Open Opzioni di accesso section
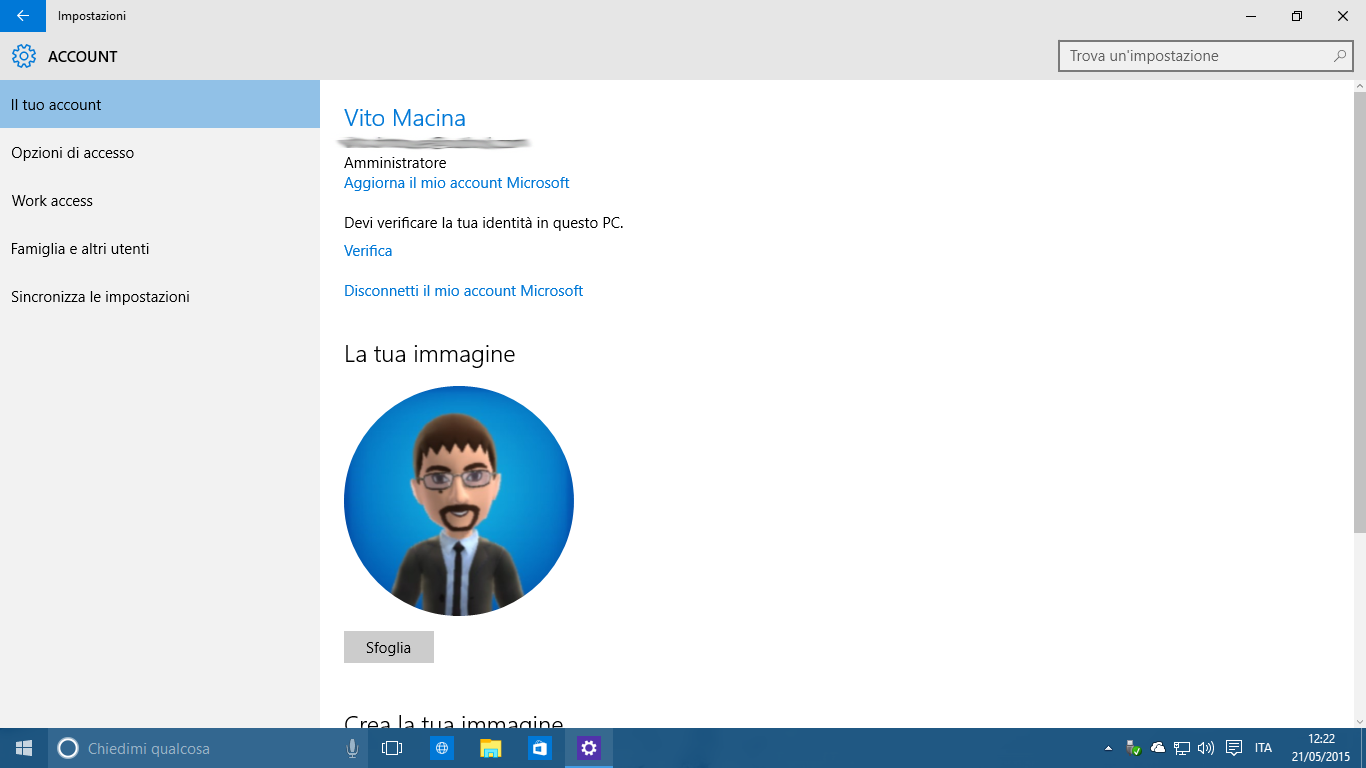This screenshot has width=1366, height=768. (160, 152)
